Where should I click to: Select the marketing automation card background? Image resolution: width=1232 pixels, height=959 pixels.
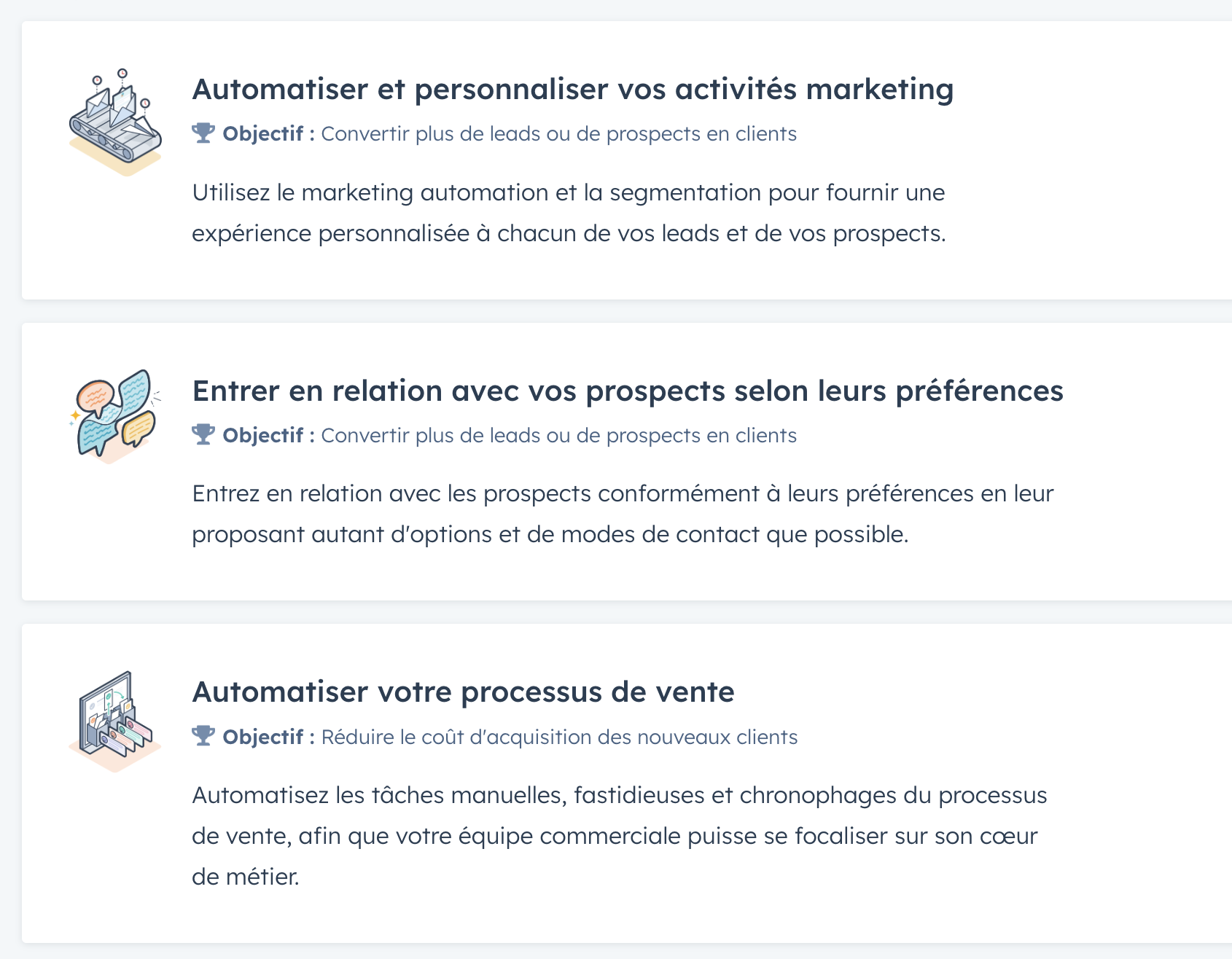(x=627, y=160)
